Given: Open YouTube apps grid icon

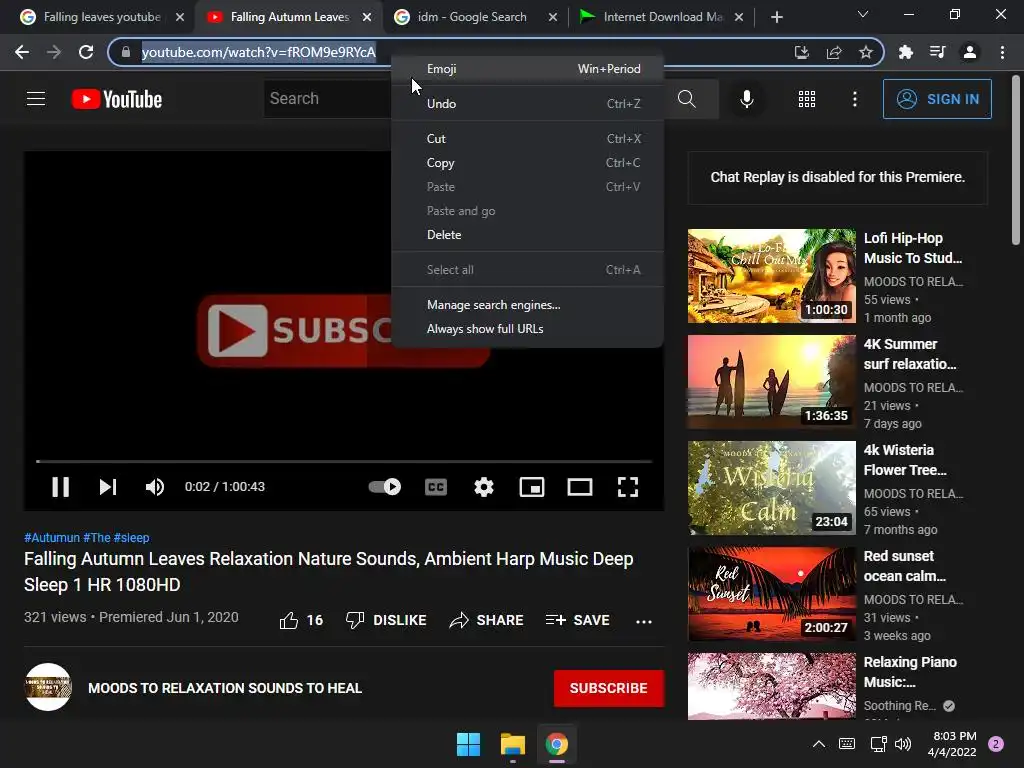Looking at the screenshot, I should [x=807, y=99].
